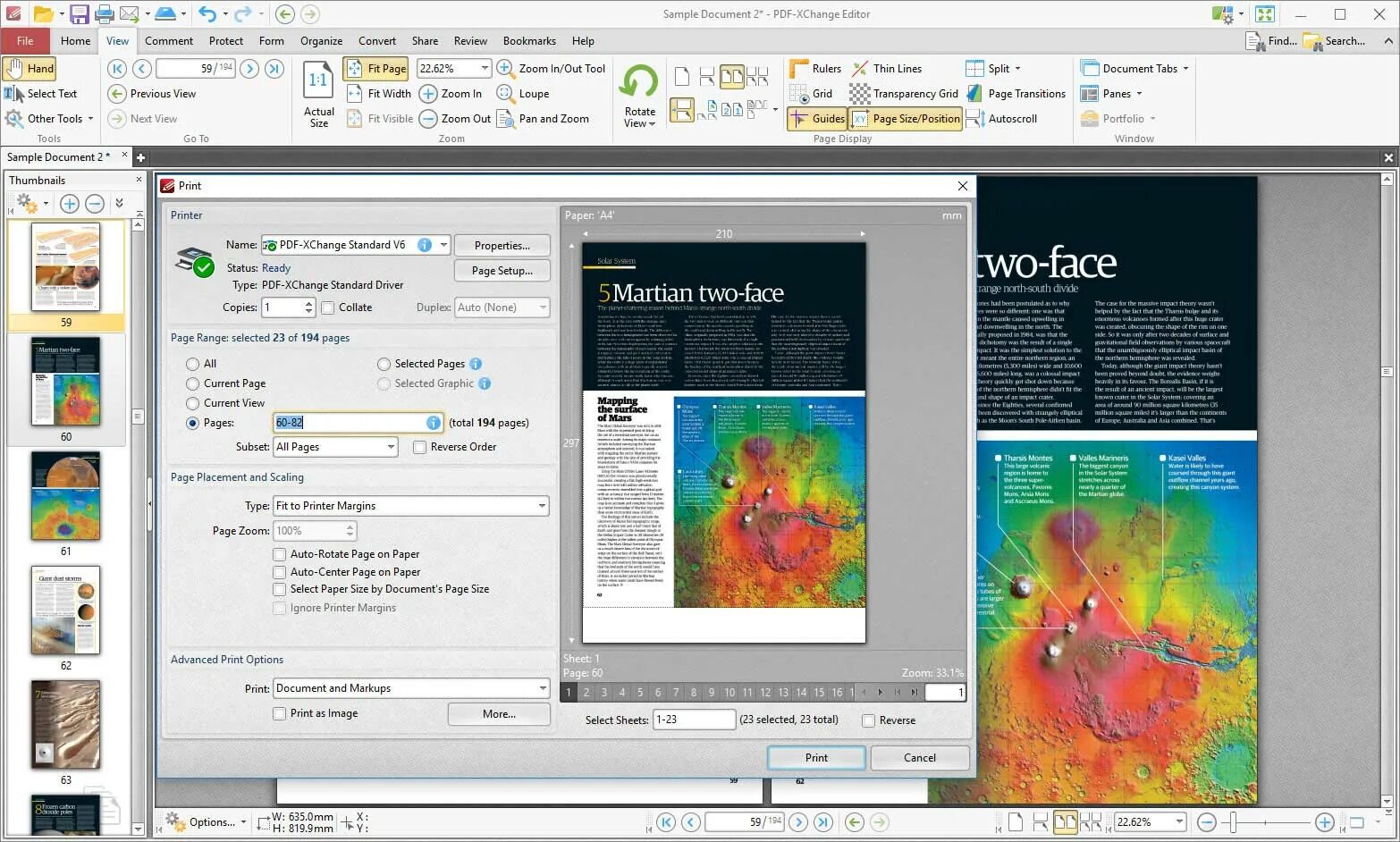The image size is (1400, 842).
Task: Start Autoscroll from the ribbon
Action: pyautogui.click(x=1001, y=118)
